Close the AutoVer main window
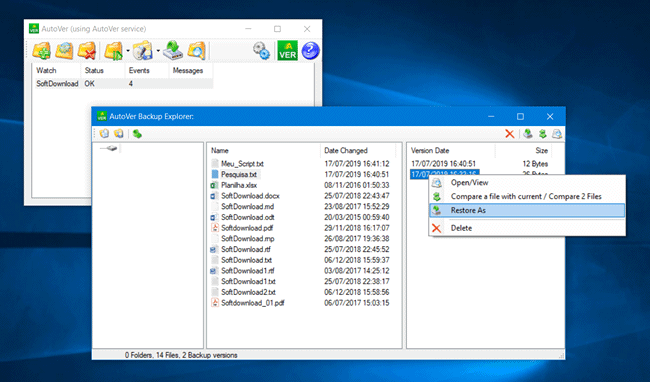 point(307,29)
